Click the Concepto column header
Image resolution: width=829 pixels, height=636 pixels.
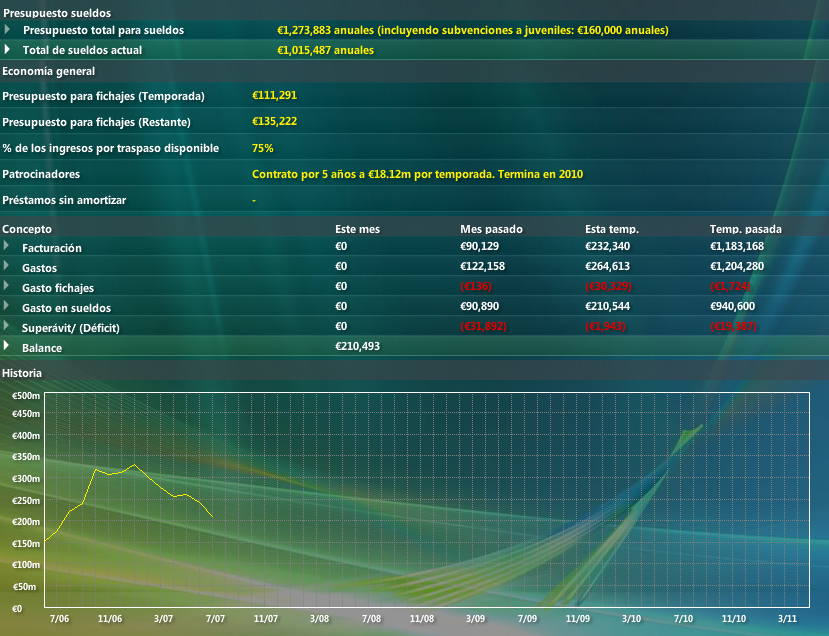[x=27, y=229]
